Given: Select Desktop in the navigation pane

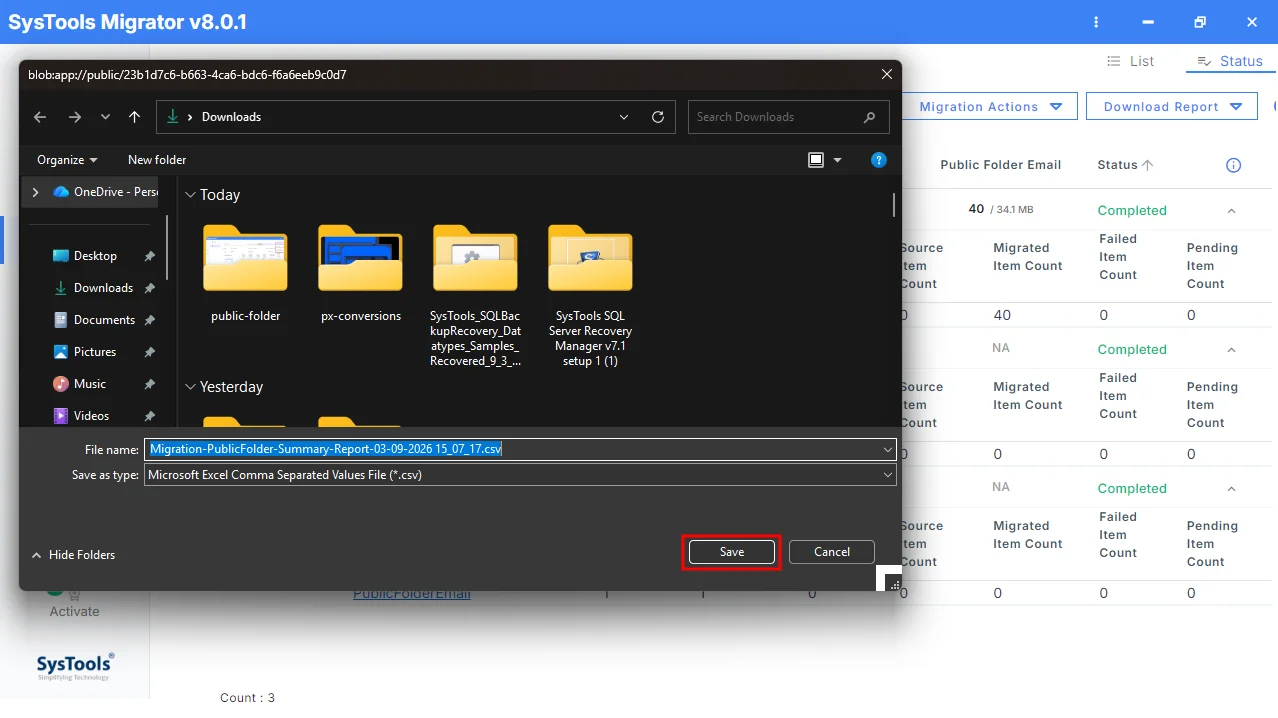Looking at the screenshot, I should 95,256.
